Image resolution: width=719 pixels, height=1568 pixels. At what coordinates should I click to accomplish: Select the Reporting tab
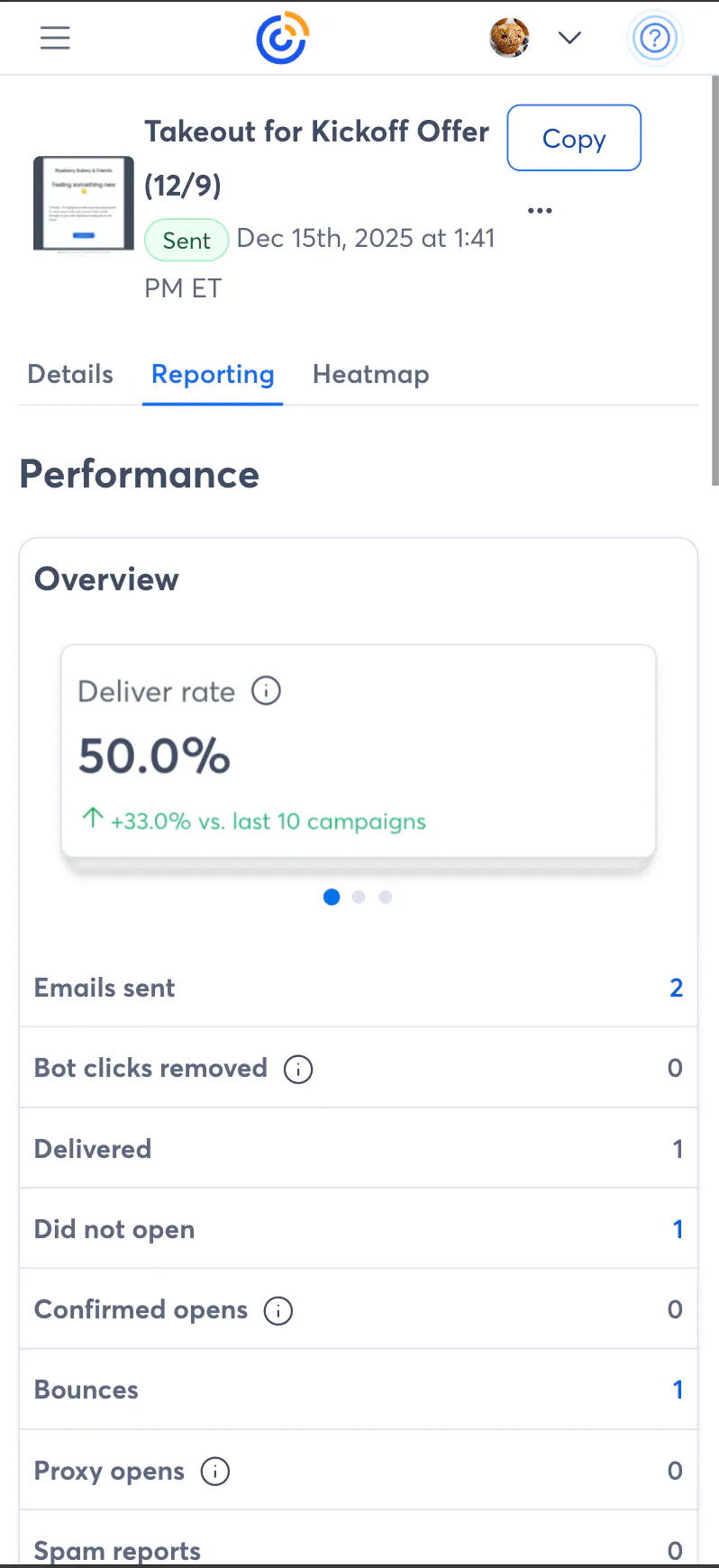pyautogui.click(x=213, y=375)
